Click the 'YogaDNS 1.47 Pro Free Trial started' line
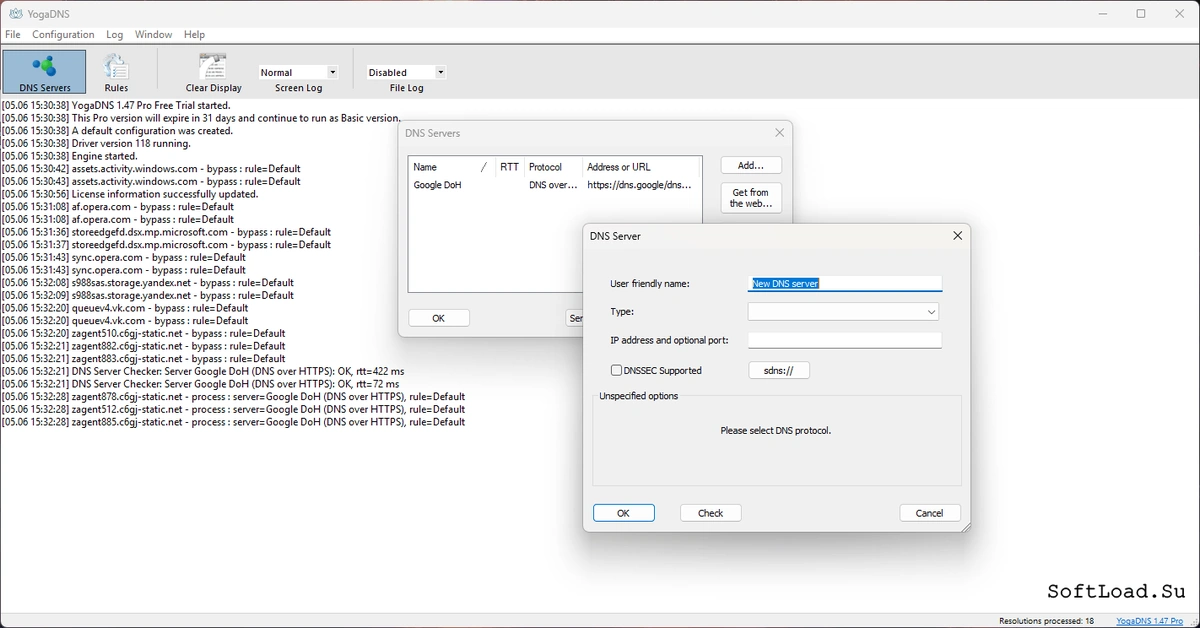Image resolution: width=1200 pixels, height=628 pixels. pos(116,105)
